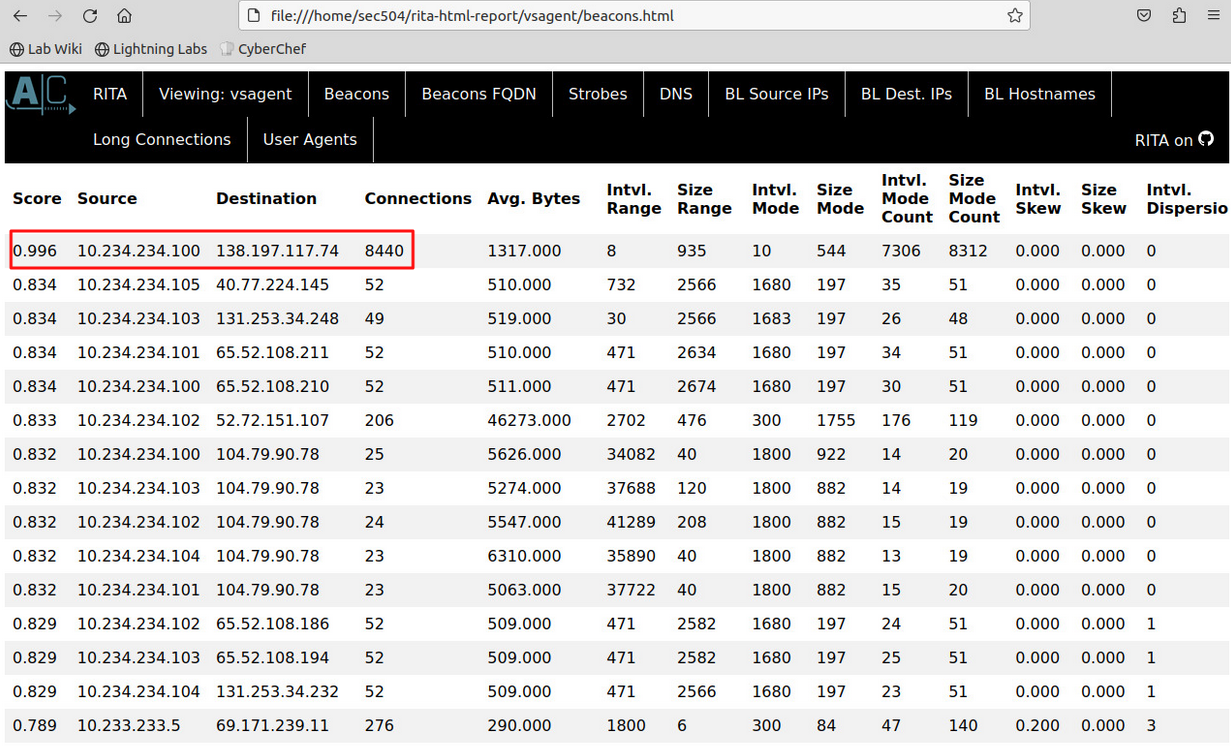The image size is (1231, 746).
Task: Click the Connections column header
Action: coord(418,199)
